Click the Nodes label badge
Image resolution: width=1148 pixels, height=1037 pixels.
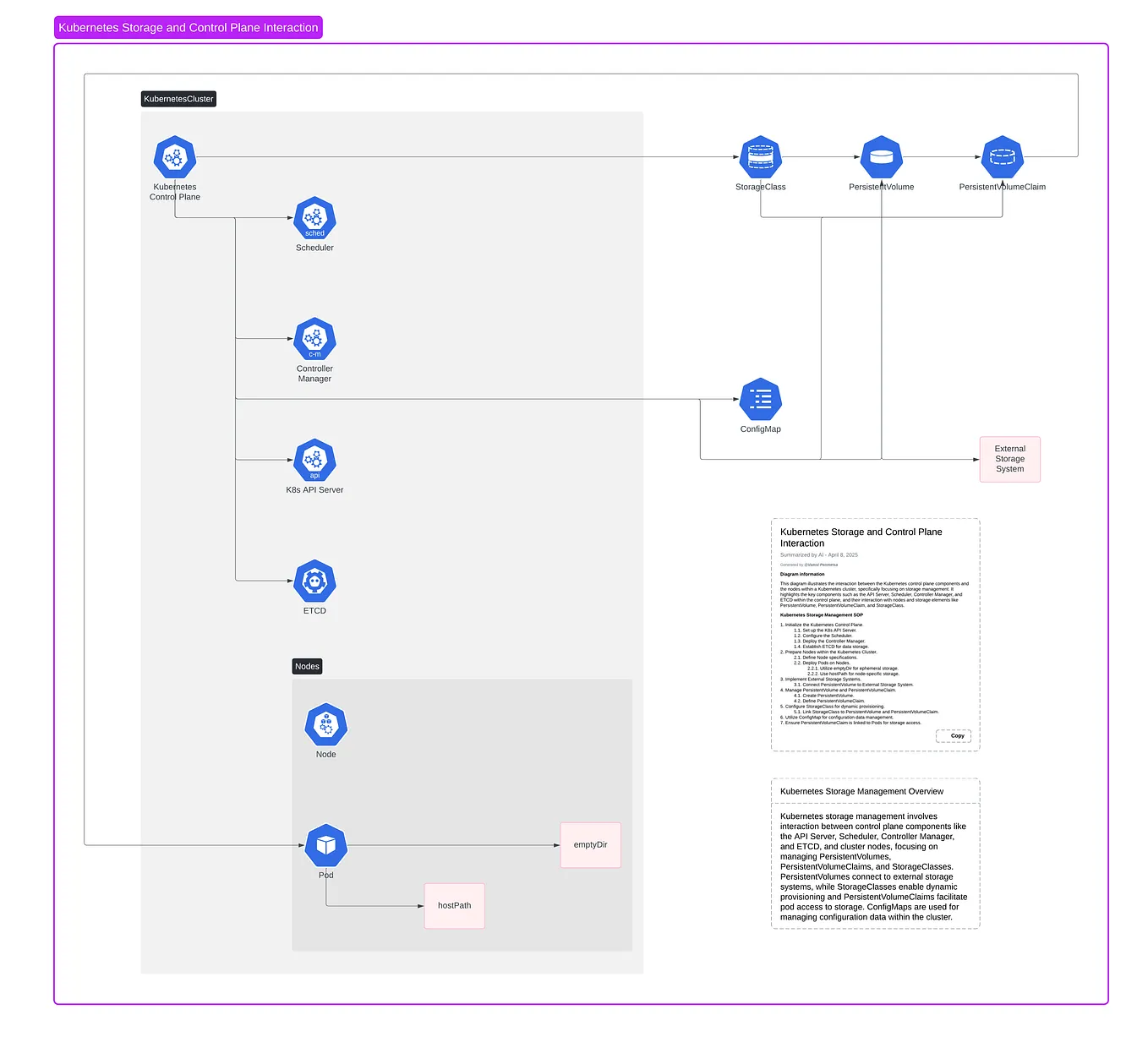(x=306, y=666)
